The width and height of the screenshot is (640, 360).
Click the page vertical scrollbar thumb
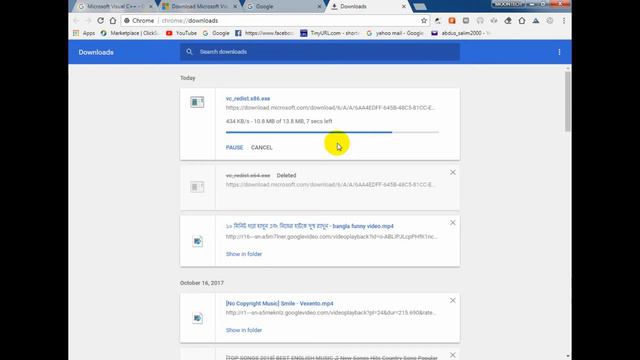[567, 102]
